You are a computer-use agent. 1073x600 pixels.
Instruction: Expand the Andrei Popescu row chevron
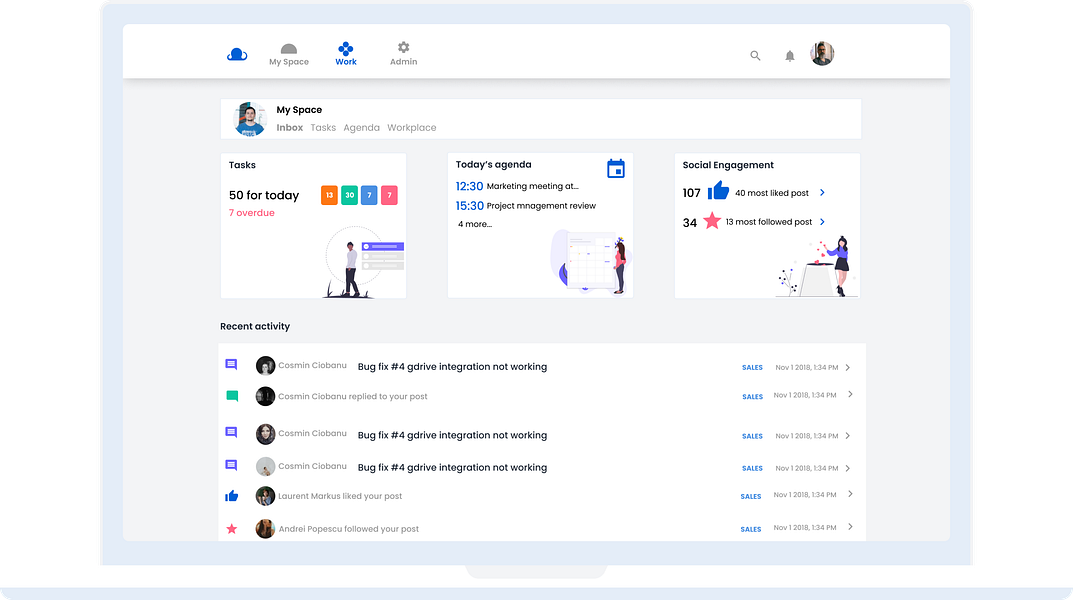click(x=850, y=527)
